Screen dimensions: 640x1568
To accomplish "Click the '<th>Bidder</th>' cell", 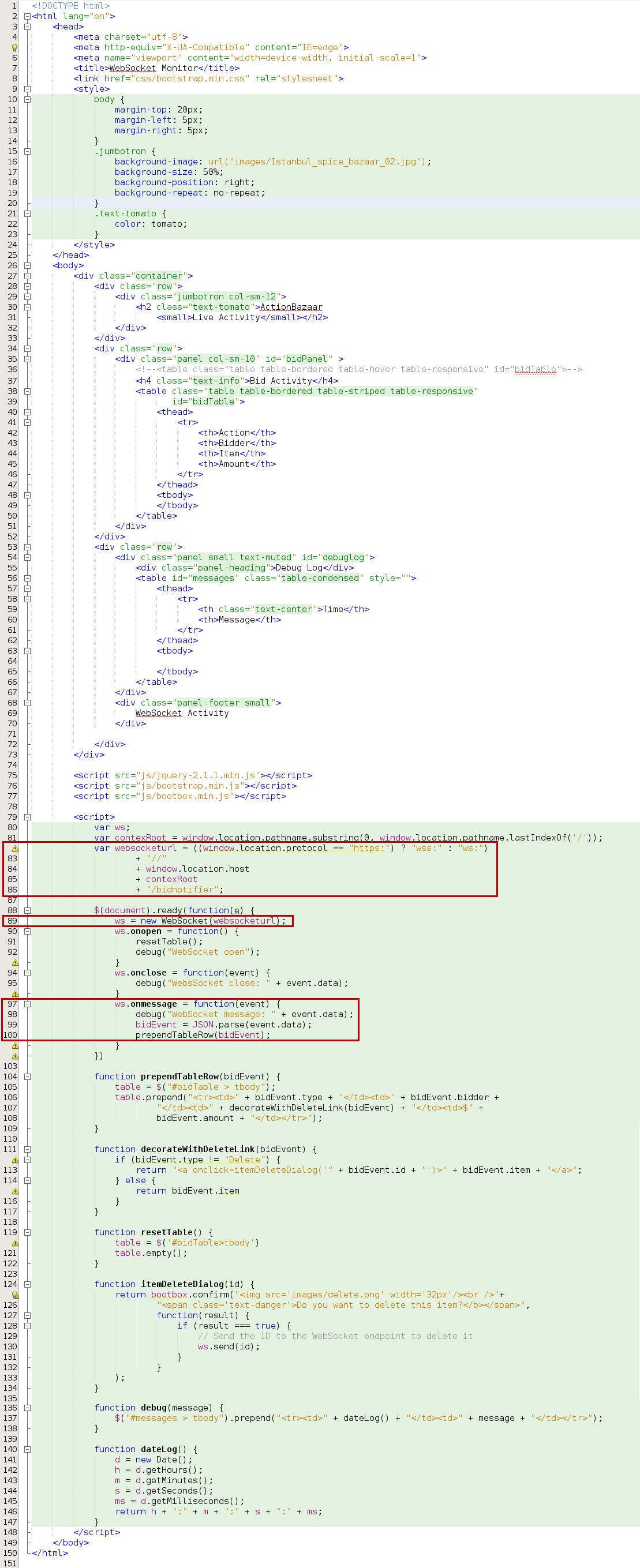I will pos(237,443).
